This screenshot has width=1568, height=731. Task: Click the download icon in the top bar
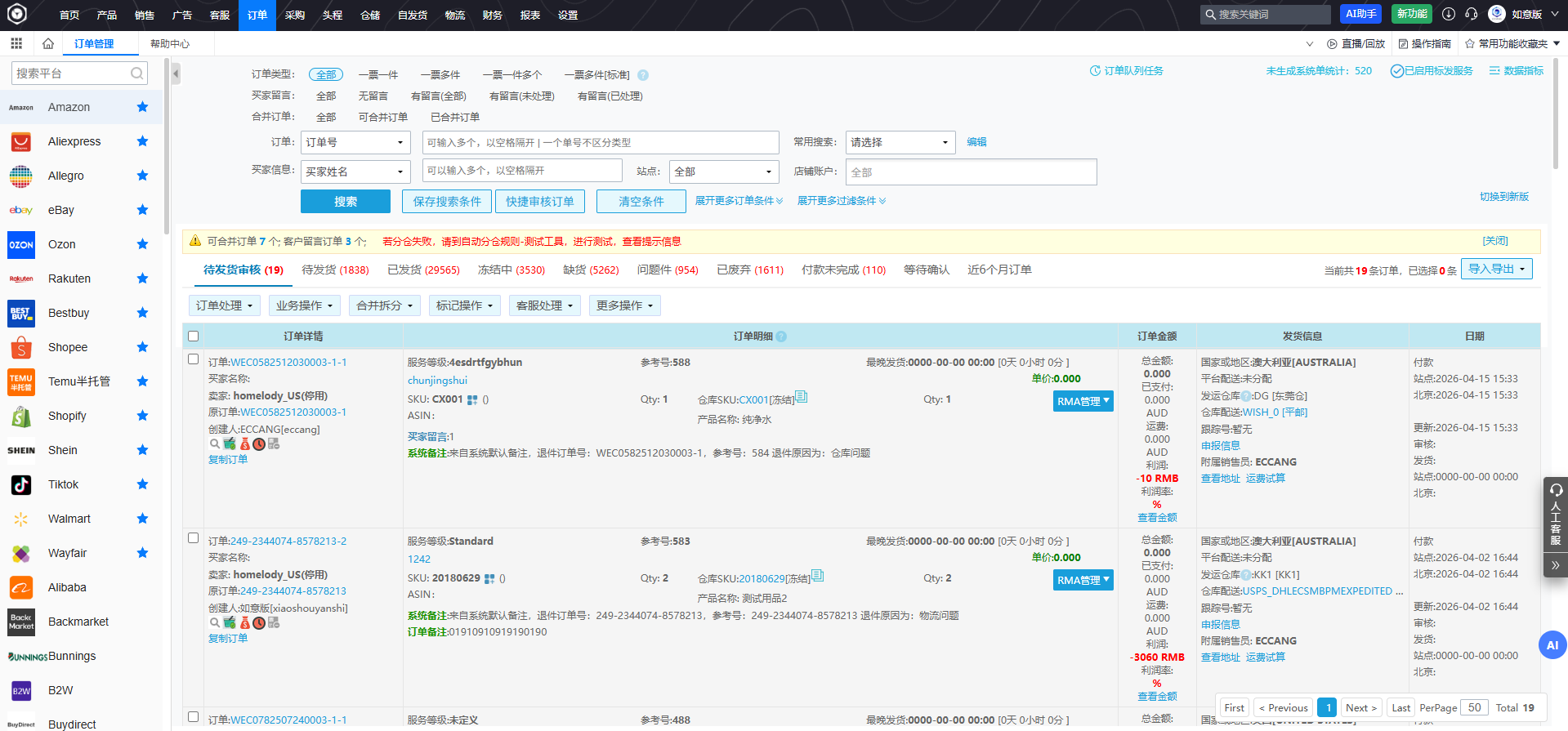(1449, 14)
